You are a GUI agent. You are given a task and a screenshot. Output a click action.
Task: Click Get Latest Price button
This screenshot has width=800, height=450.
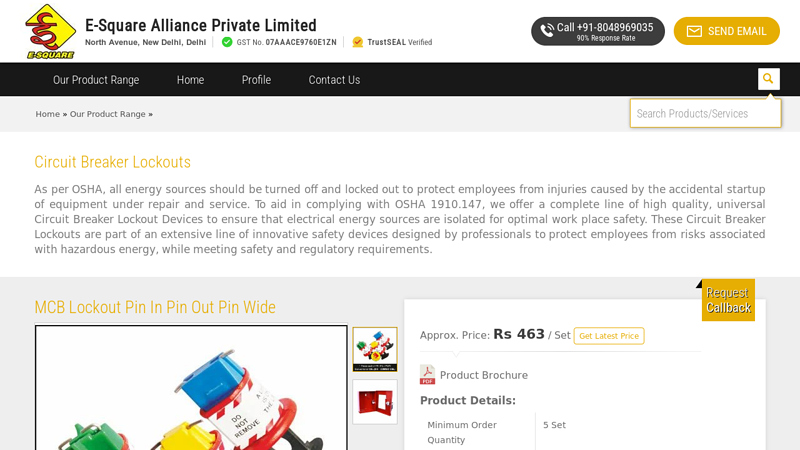[x=609, y=336]
